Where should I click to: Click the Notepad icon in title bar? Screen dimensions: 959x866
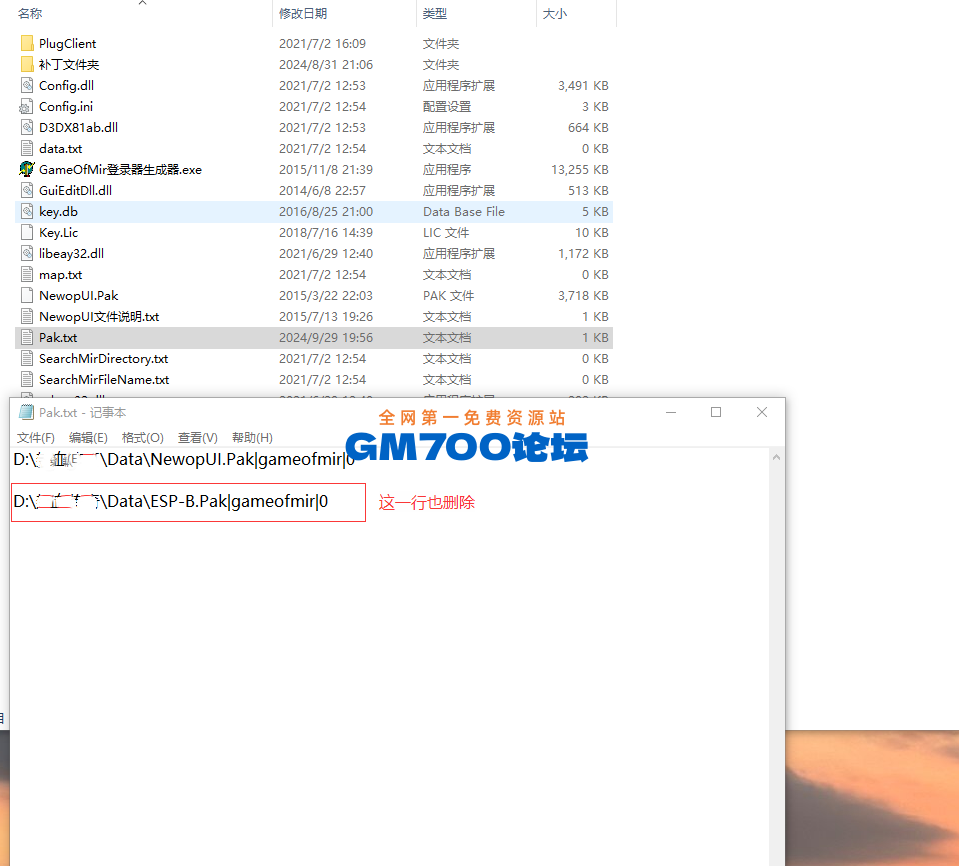[x=26, y=413]
